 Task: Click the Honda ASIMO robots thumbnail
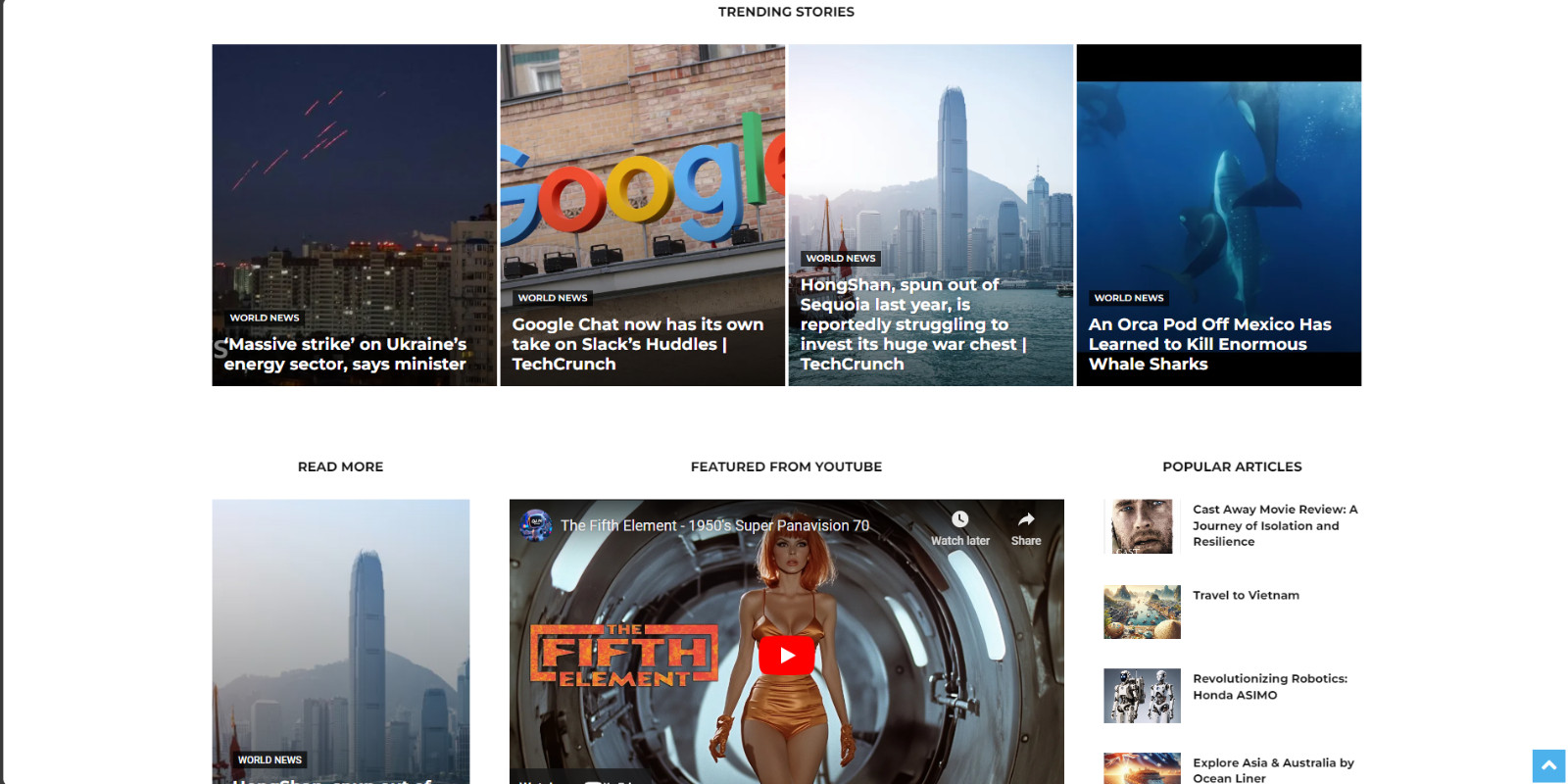tap(1142, 696)
